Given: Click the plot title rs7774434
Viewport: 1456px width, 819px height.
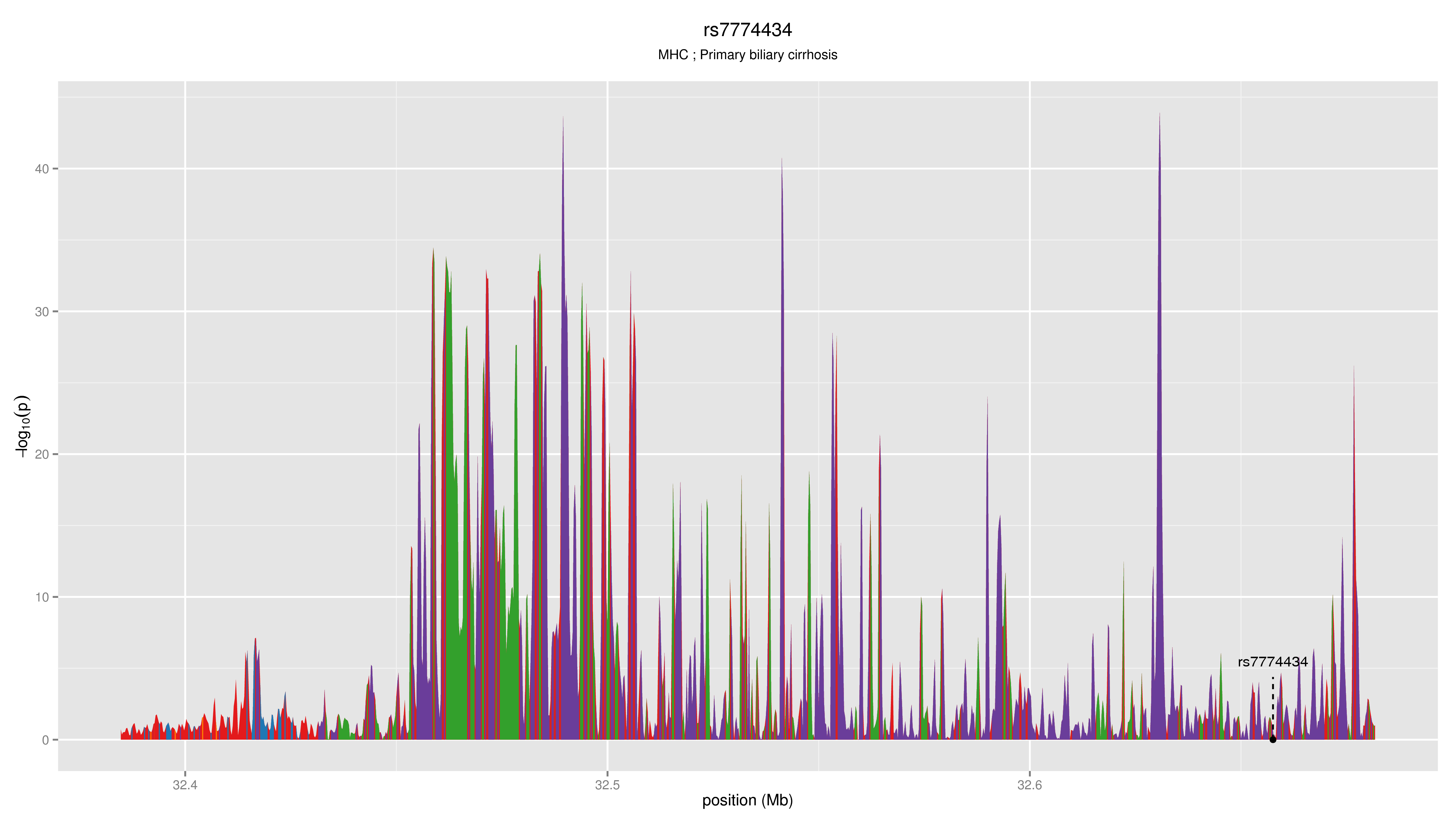Looking at the screenshot, I should click(747, 30).
